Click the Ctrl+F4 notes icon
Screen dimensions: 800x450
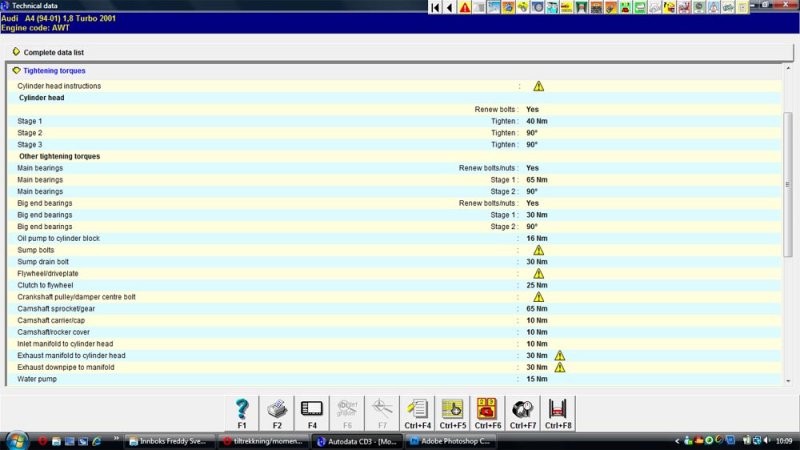[418, 410]
